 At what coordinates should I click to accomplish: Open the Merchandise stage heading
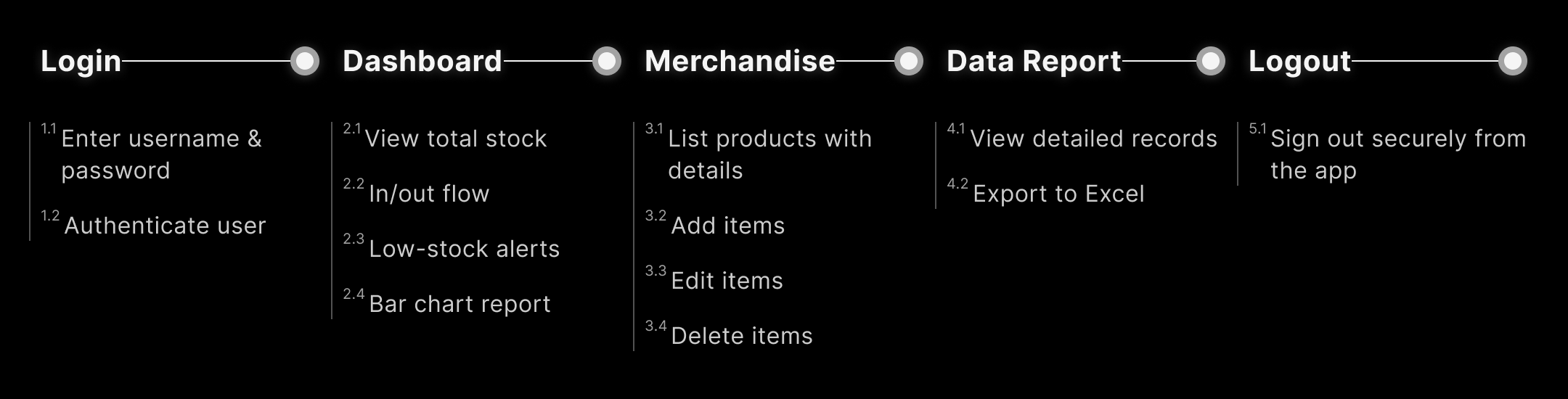pos(740,62)
